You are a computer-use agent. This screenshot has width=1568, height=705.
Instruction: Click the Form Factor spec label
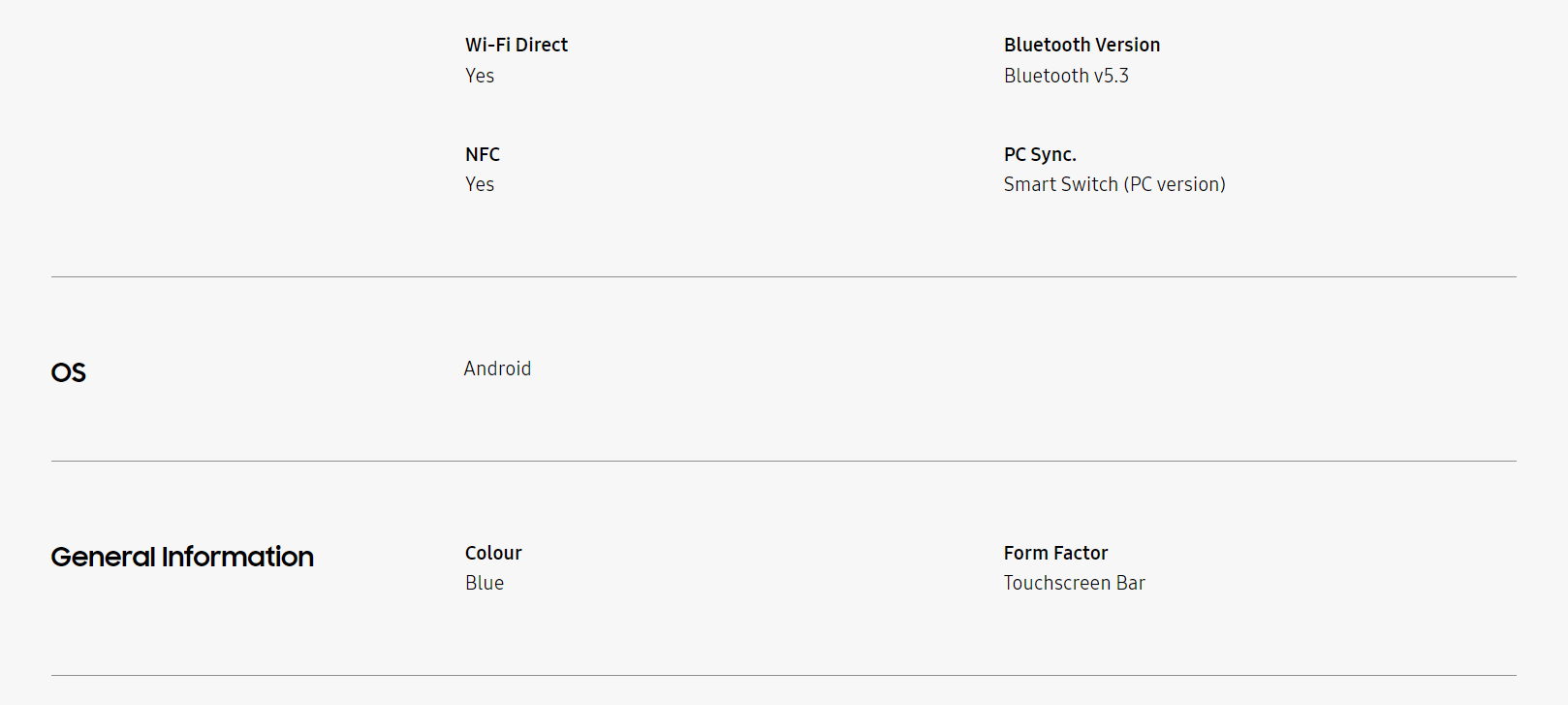[x=1055, y=553]
